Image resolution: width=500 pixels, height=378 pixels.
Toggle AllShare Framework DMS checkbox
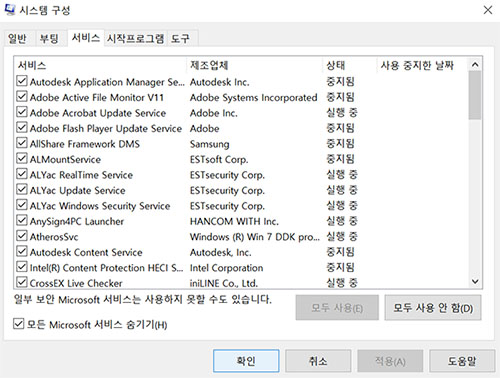[22, 143]
